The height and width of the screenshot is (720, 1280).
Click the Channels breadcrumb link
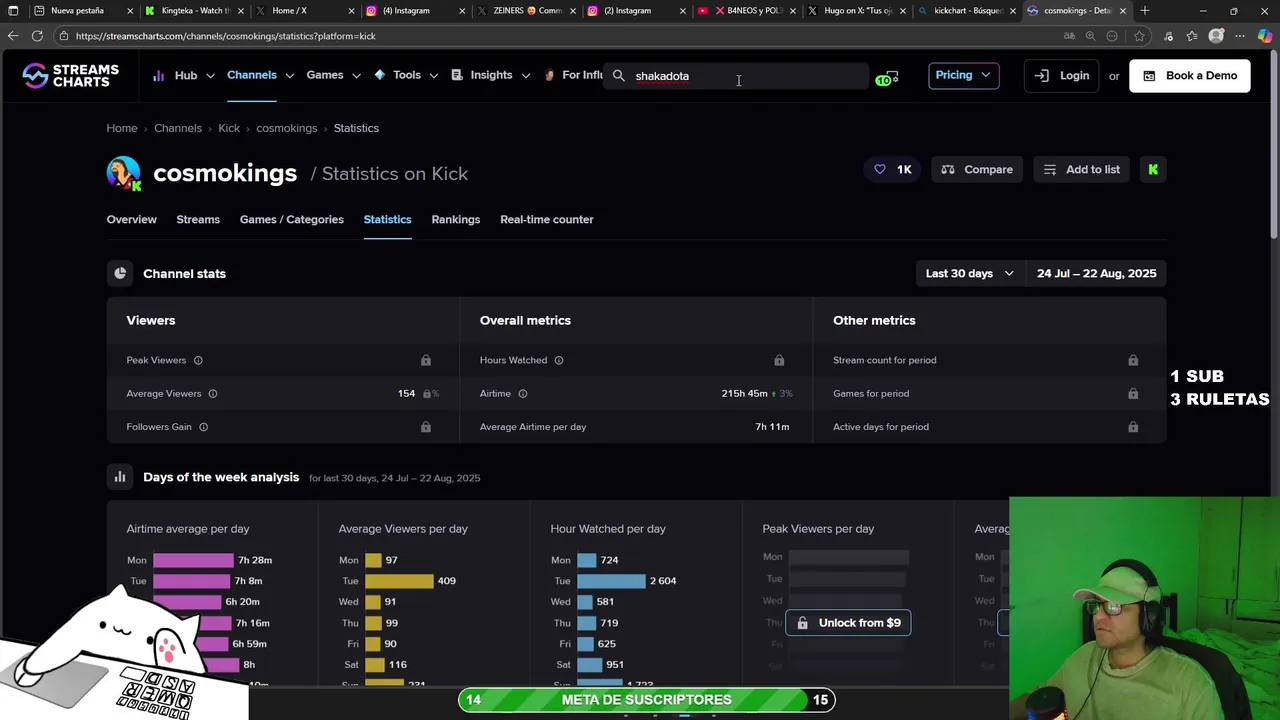click(178, 128)
